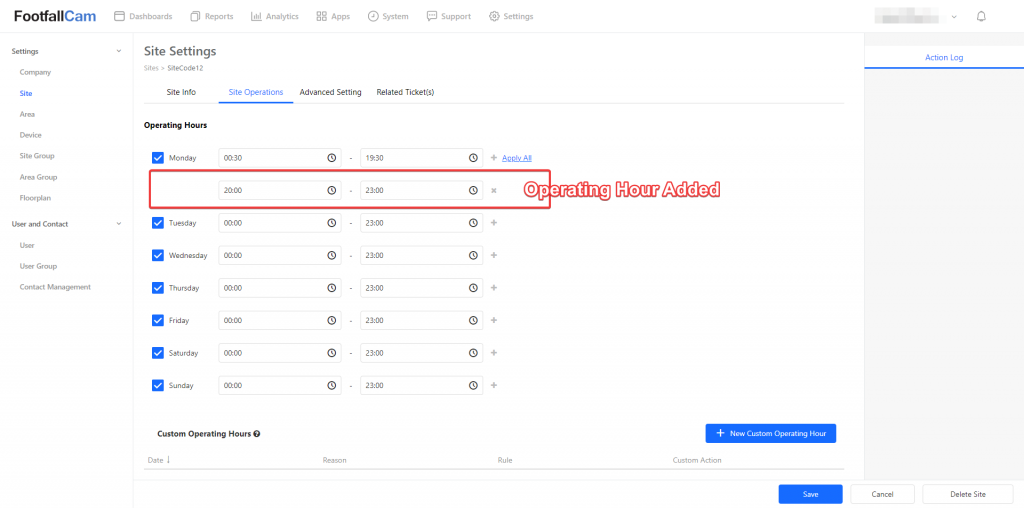This screenshot has width=1024, height=508.
Task: Remove the added 20:00–23:00 operating hour row
Action: click(493, 190)
